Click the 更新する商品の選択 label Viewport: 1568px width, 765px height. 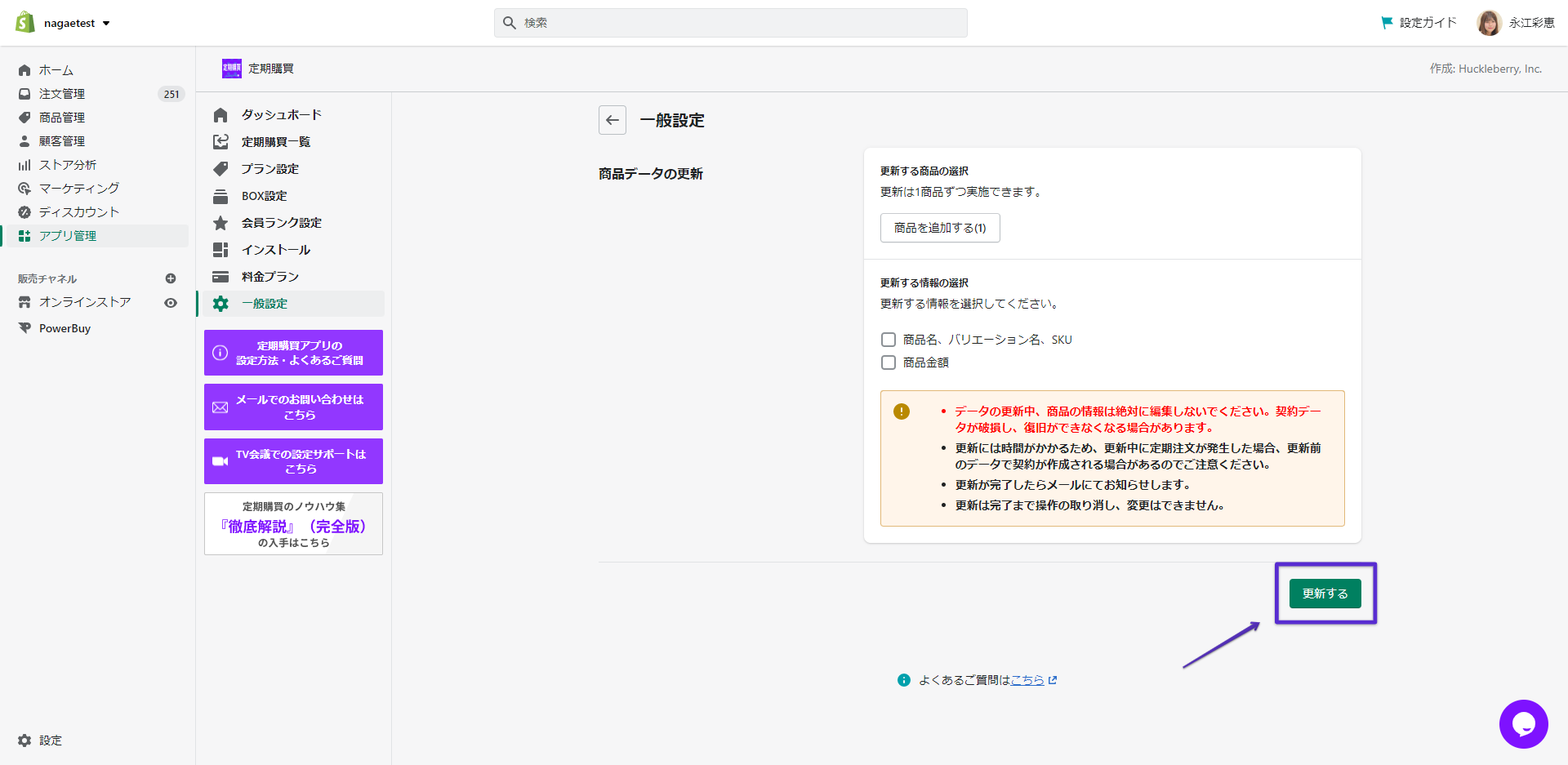tap(924, 171)
